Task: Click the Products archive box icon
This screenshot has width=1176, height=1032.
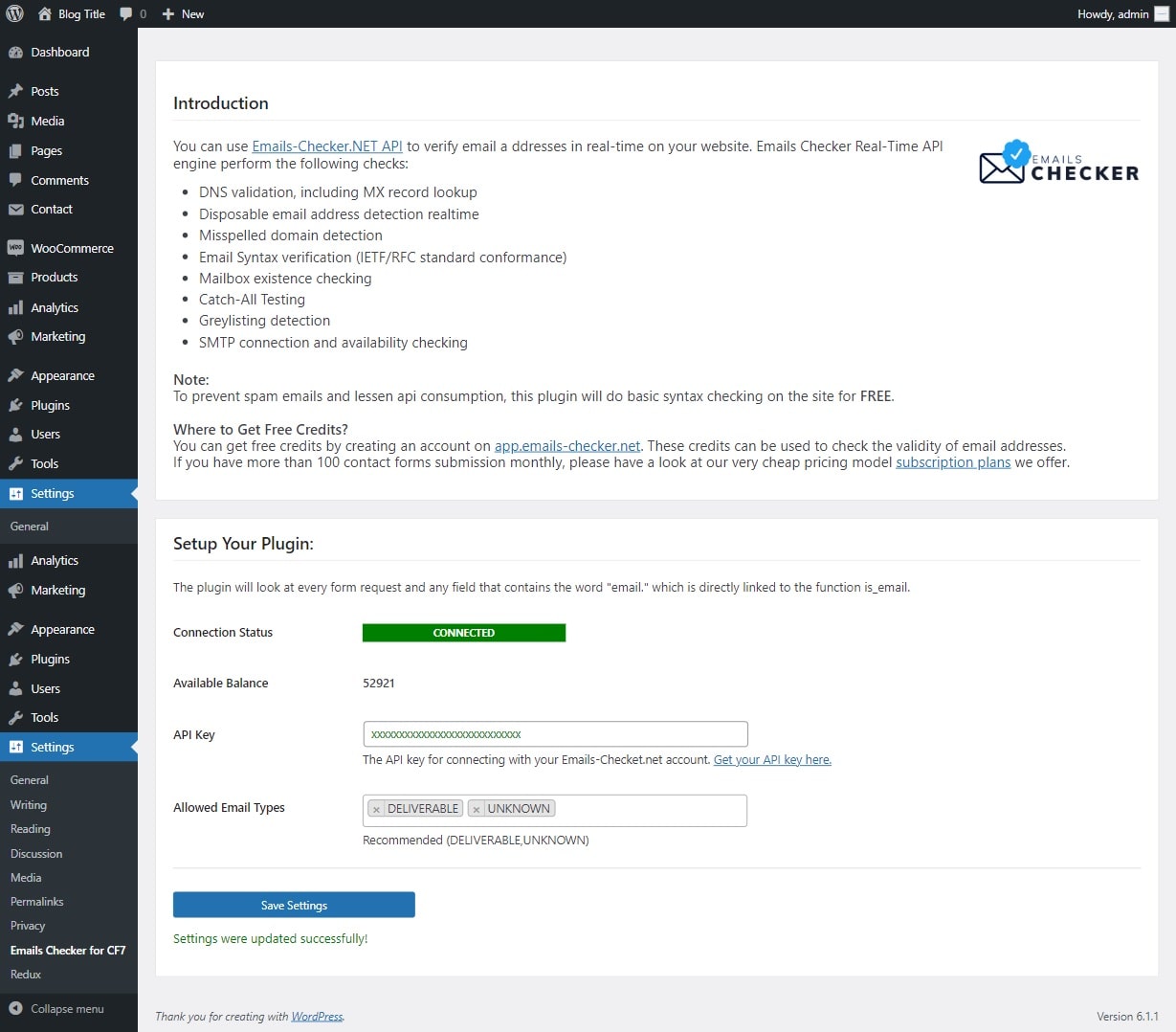Action: [15, 278]
